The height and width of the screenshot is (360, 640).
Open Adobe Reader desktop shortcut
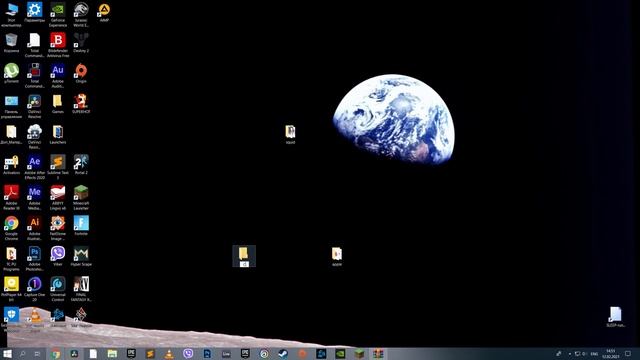pos(11,198)
